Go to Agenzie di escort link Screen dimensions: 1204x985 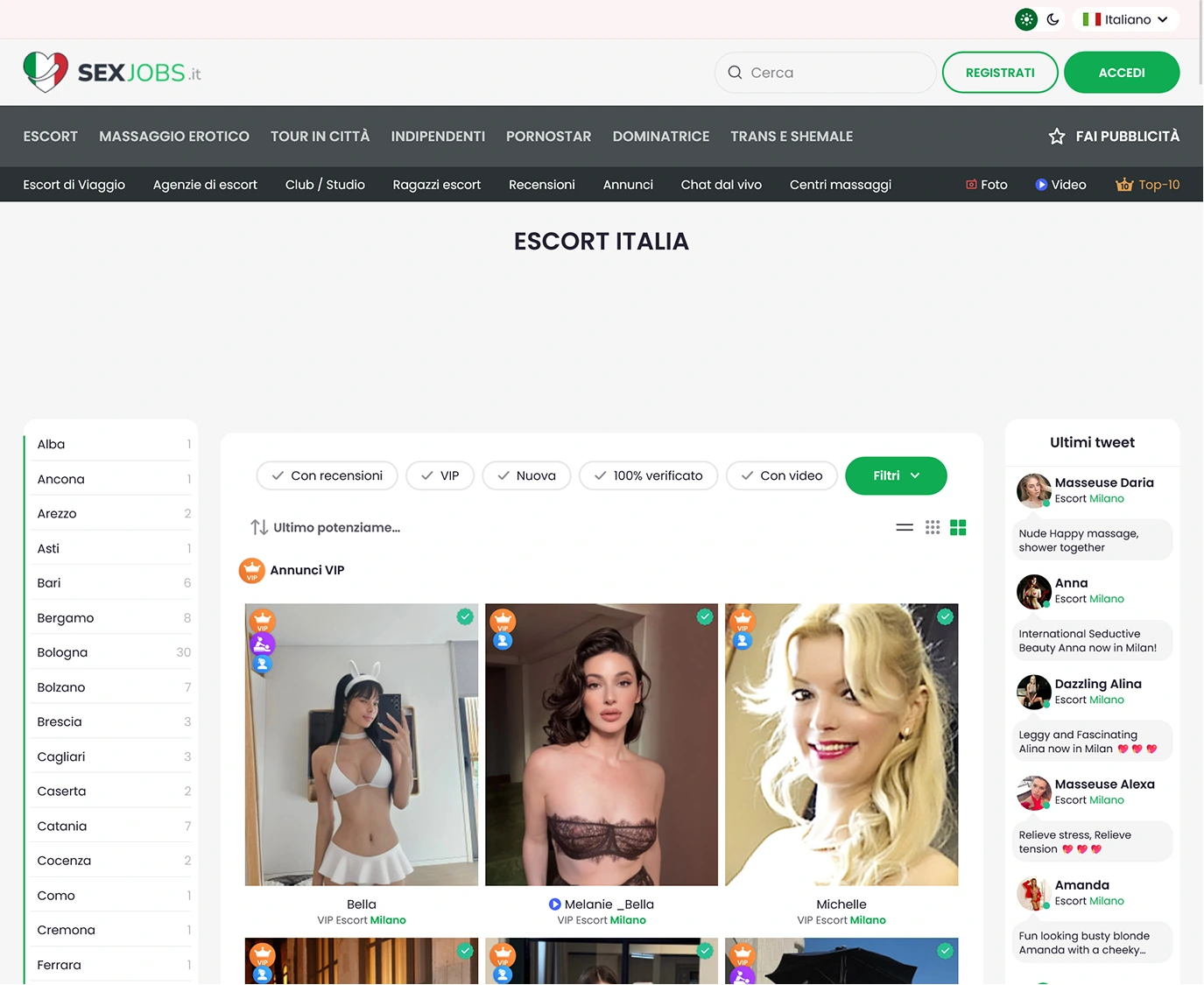tap(205, 185)
